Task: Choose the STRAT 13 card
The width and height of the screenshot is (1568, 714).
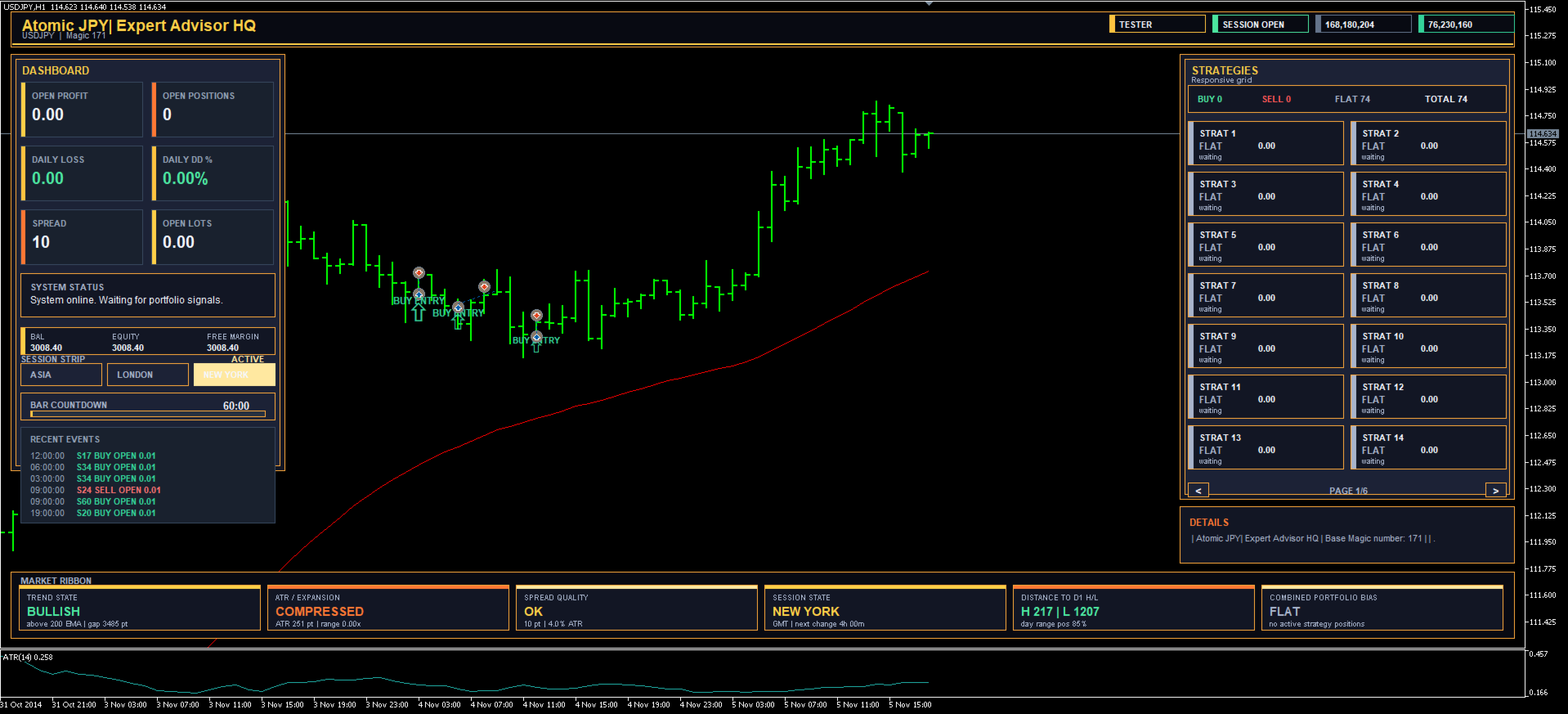Action: 1266,447
